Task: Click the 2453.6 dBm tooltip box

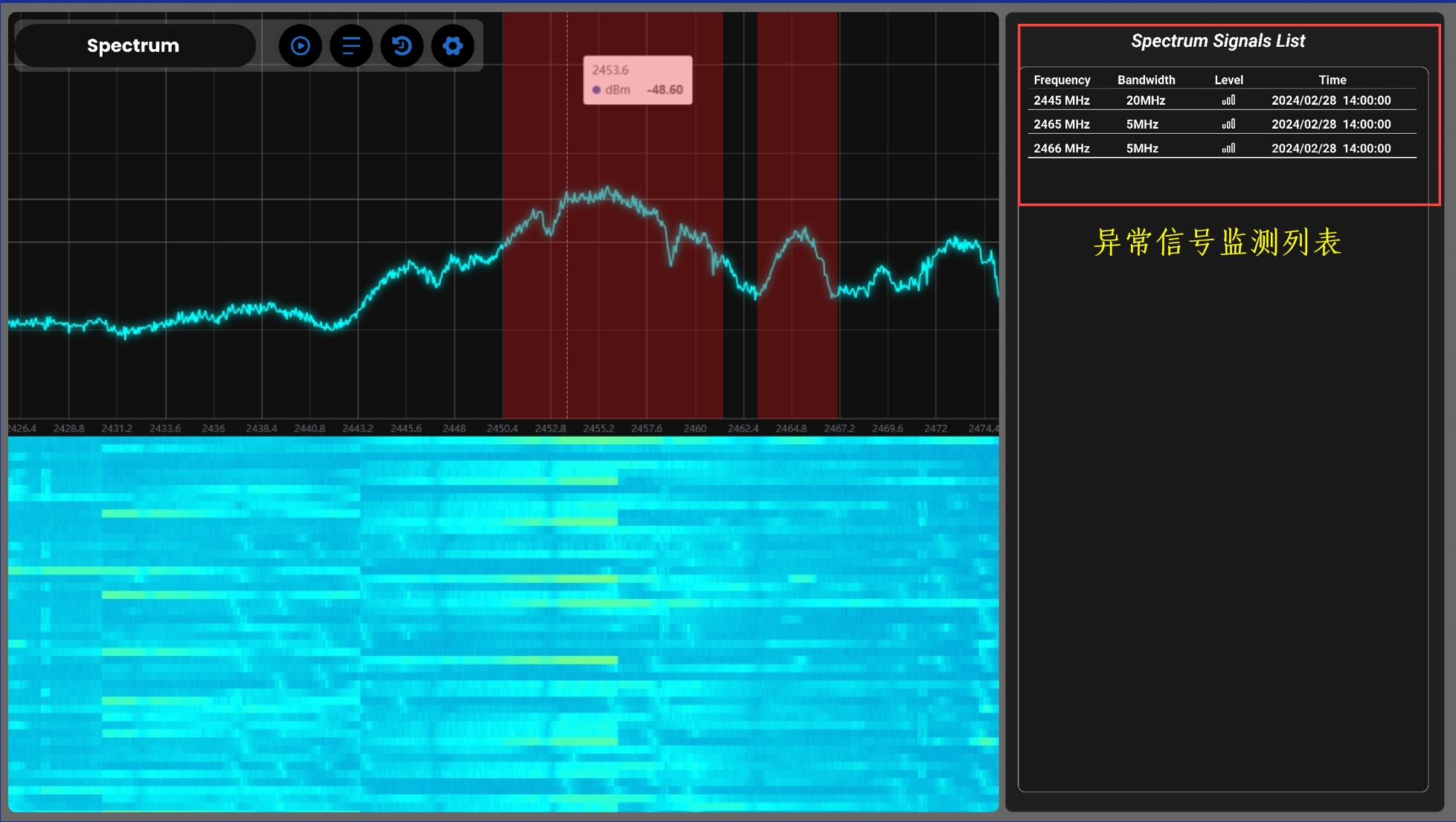Action: point(638,80)
